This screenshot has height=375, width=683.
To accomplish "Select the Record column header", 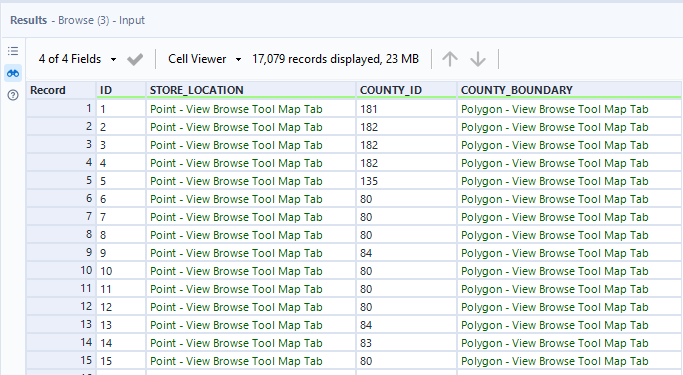I will (x=61, y=90).
